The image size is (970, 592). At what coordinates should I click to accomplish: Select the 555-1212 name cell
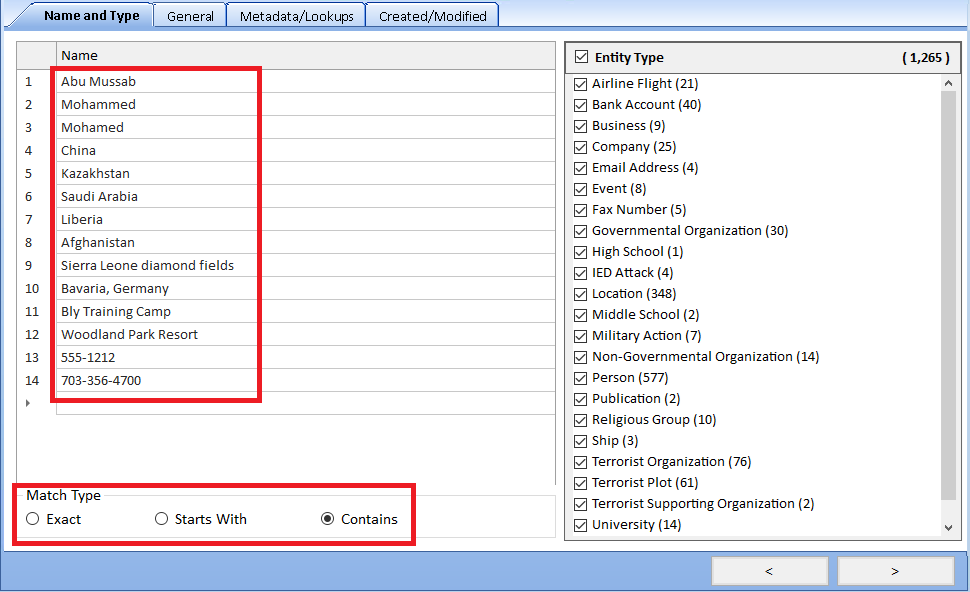306,358
